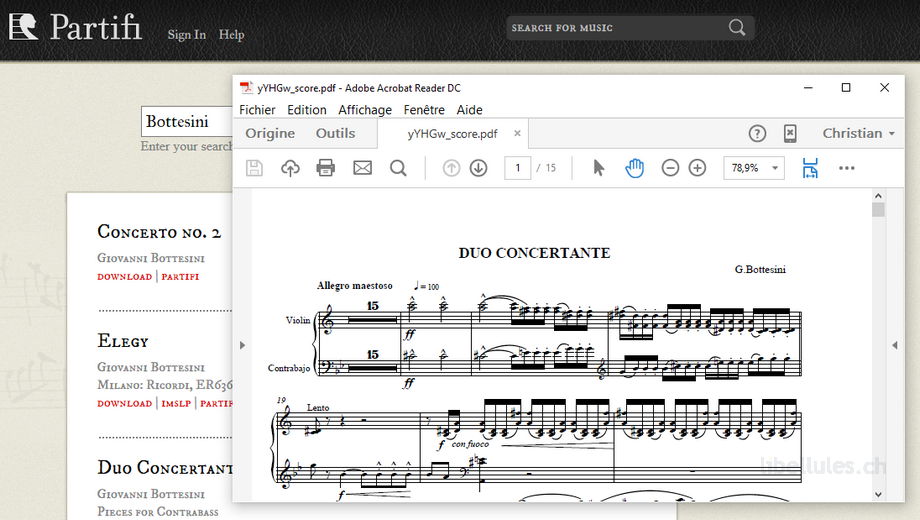
Task: Click Partifi link under Concerto No. 2
Action: pyautogui.click(x=180, y=276)
